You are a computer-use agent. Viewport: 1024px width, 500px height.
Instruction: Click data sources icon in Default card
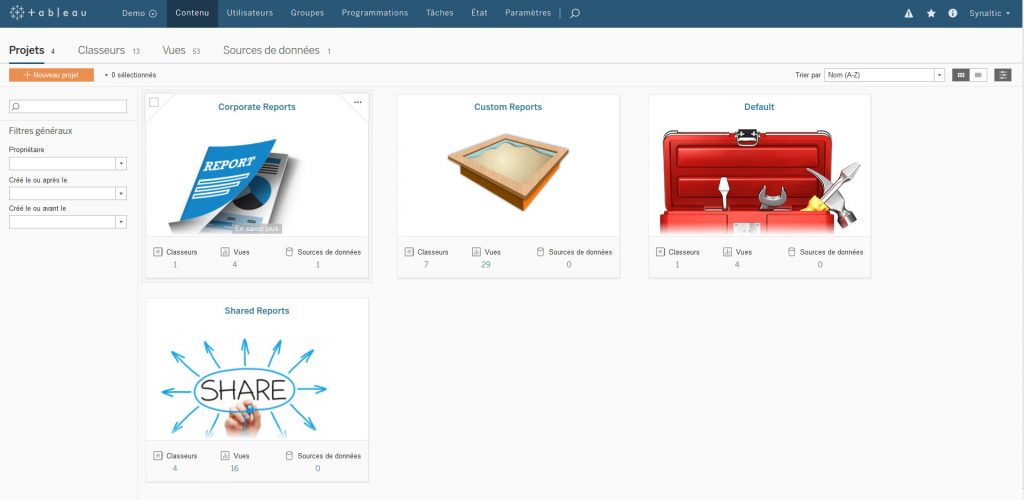(792, 252)
